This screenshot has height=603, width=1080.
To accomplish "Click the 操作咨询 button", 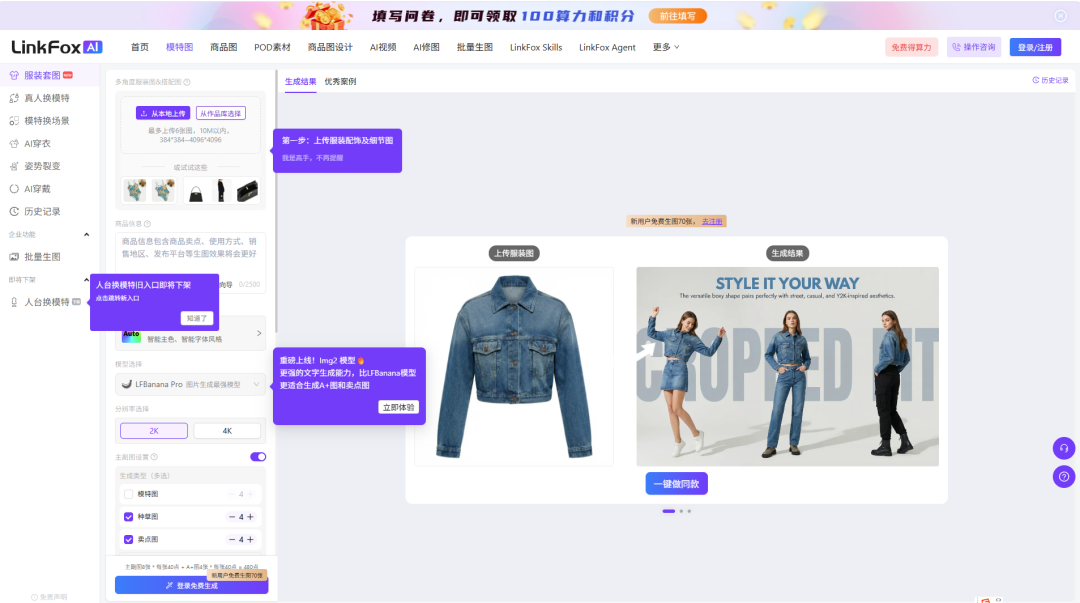I will click(973, 47).
